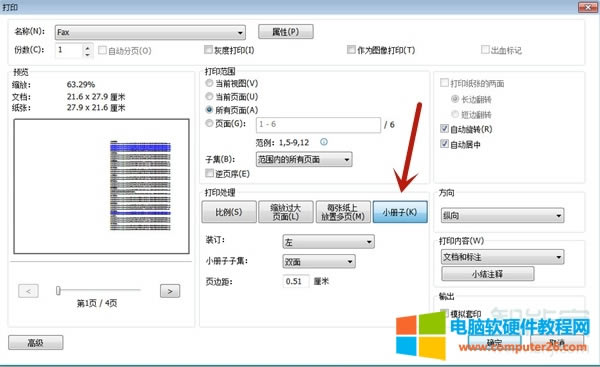Screen dimensions: 600x367
Task: Click the 每张纸上放置多页(M) button
Action: (x=343, y=212)
